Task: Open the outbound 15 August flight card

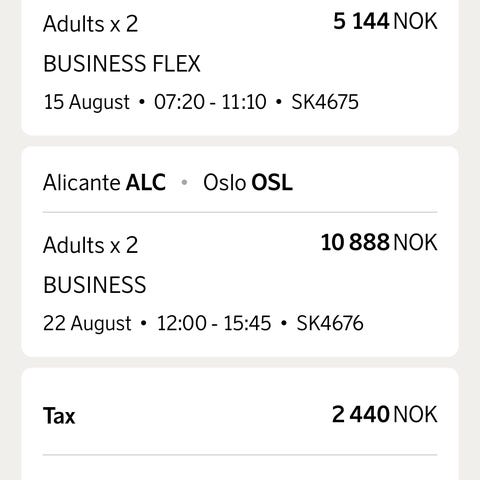Action: 240,67
